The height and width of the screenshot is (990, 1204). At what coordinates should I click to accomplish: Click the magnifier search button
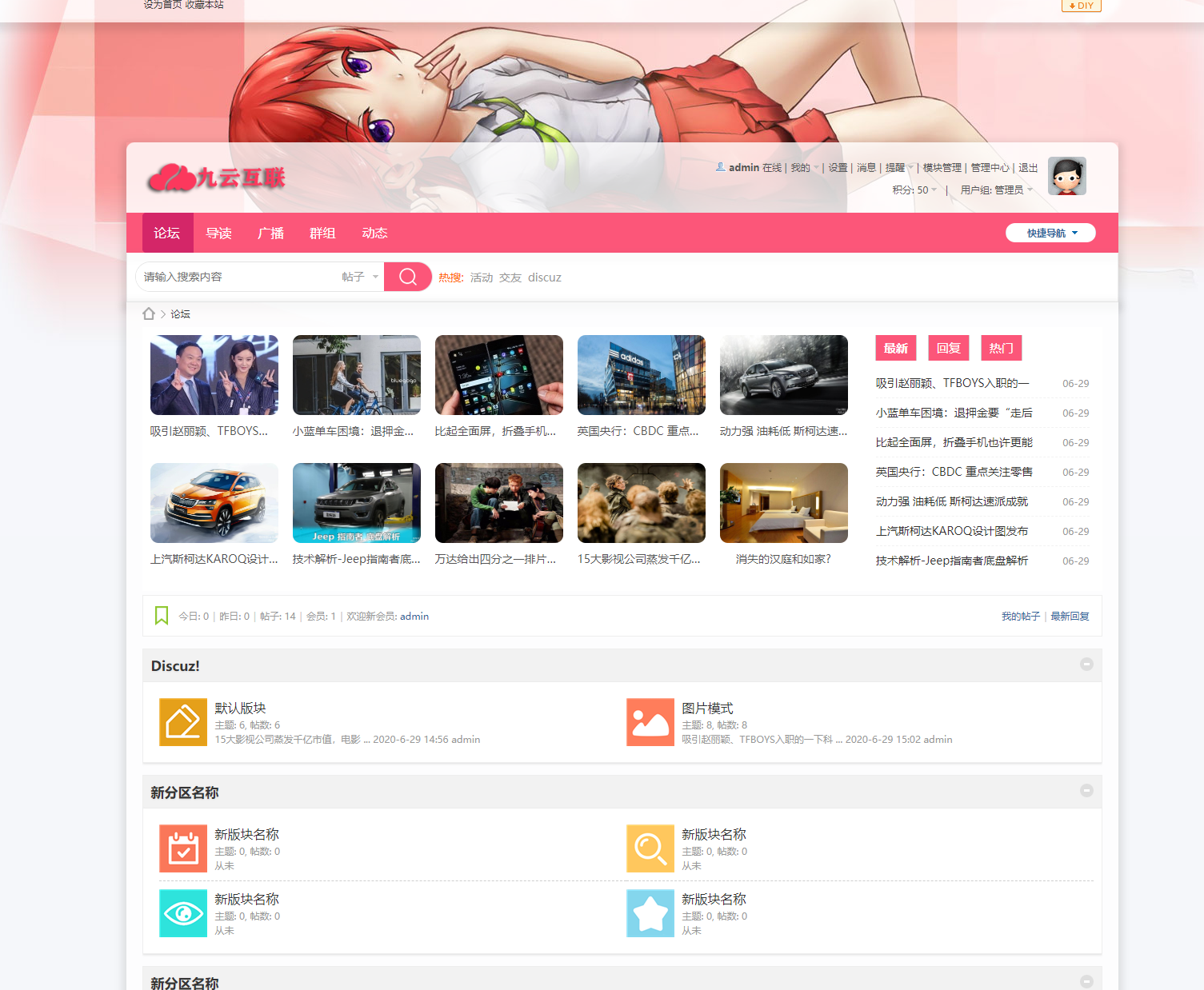tap(408, 277)
